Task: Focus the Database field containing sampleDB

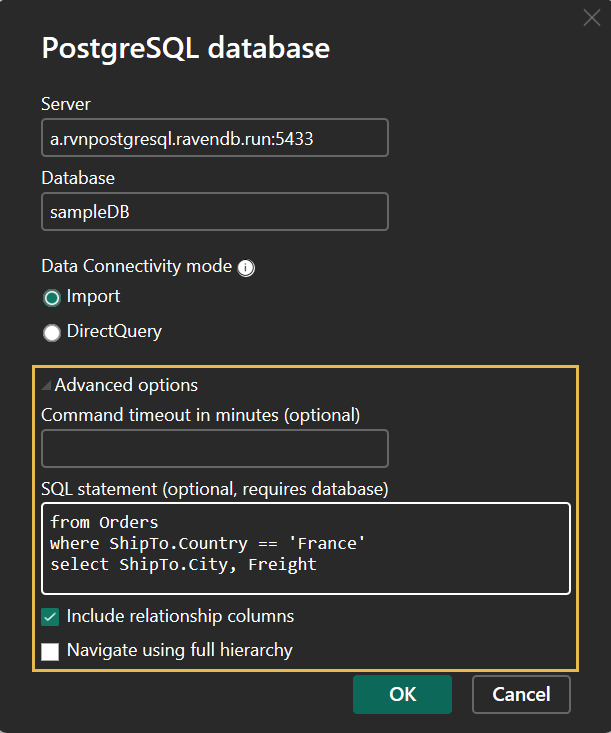Action: click(x=215, y=211)
